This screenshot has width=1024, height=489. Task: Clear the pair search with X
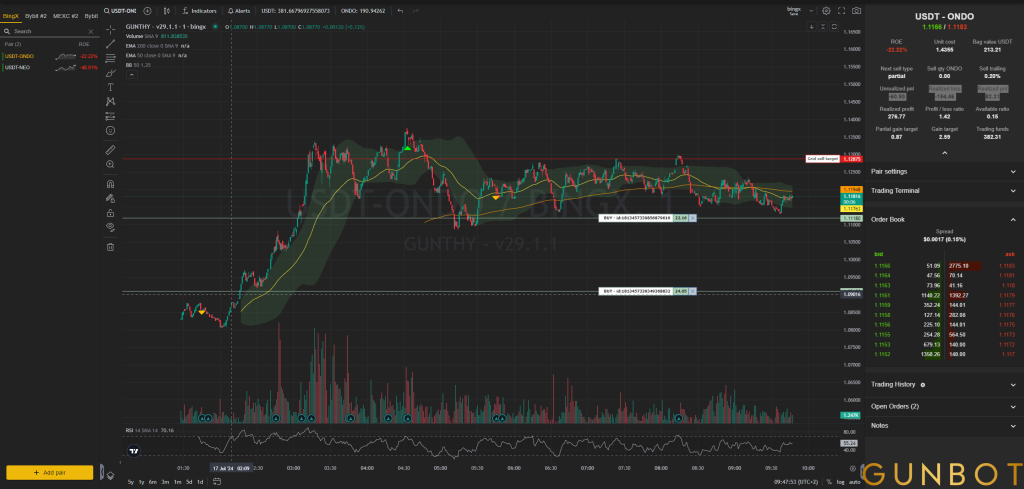(x=91, y=31)
